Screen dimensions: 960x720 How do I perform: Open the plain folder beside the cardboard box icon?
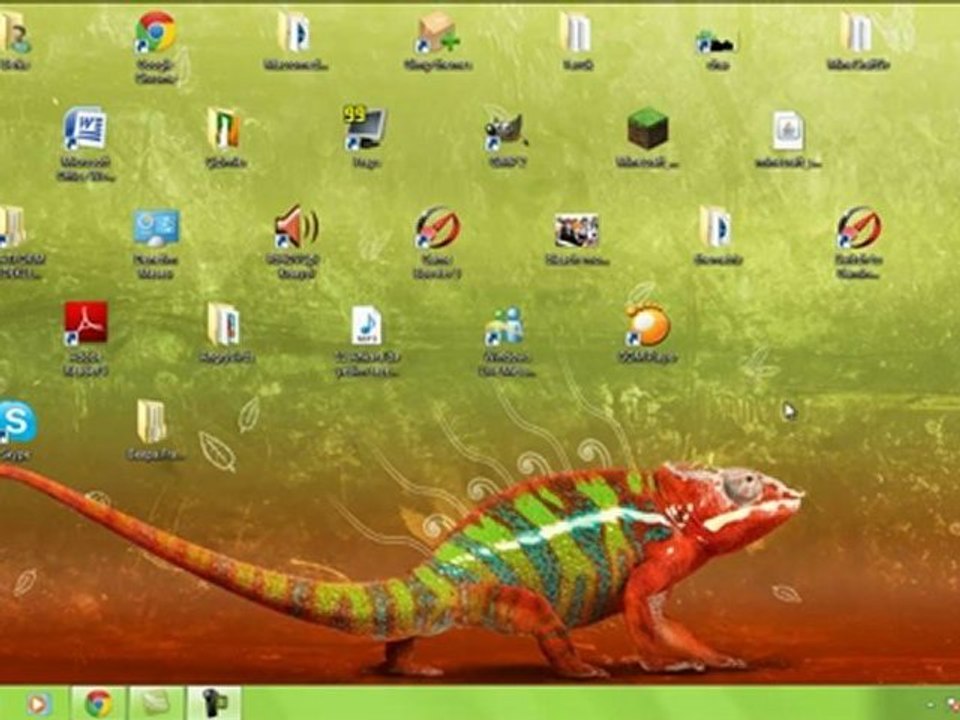[x=576, y=33]
